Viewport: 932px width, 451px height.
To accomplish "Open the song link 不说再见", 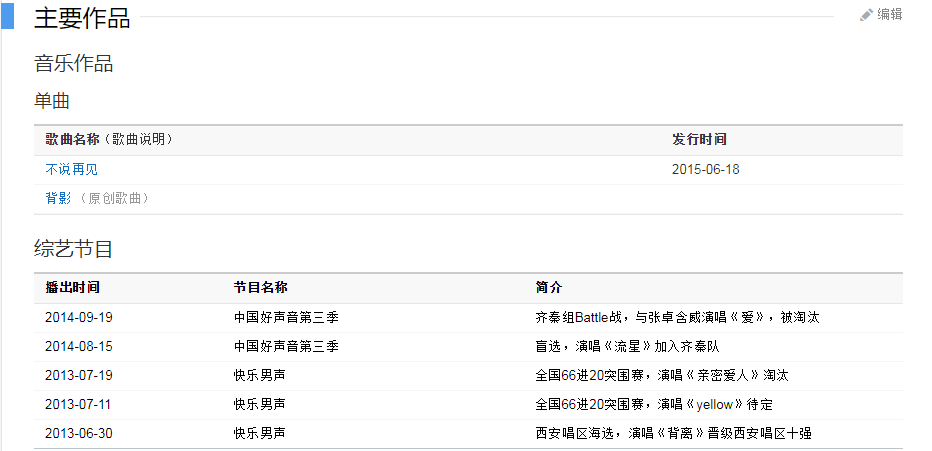I will click(x=72, y=170).
